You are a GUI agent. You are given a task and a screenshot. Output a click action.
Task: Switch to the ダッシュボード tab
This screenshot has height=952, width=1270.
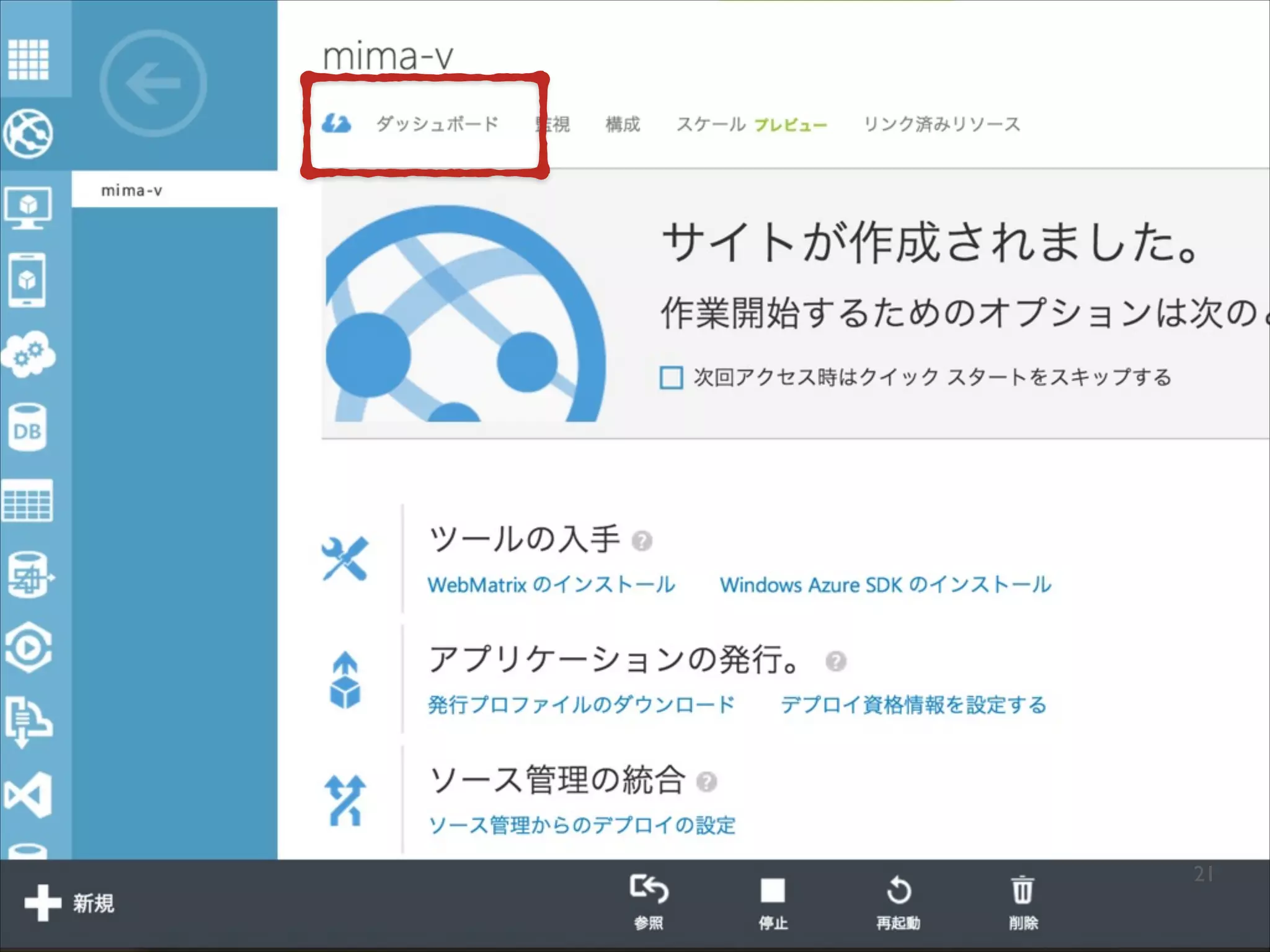click(x=437, y=124)
